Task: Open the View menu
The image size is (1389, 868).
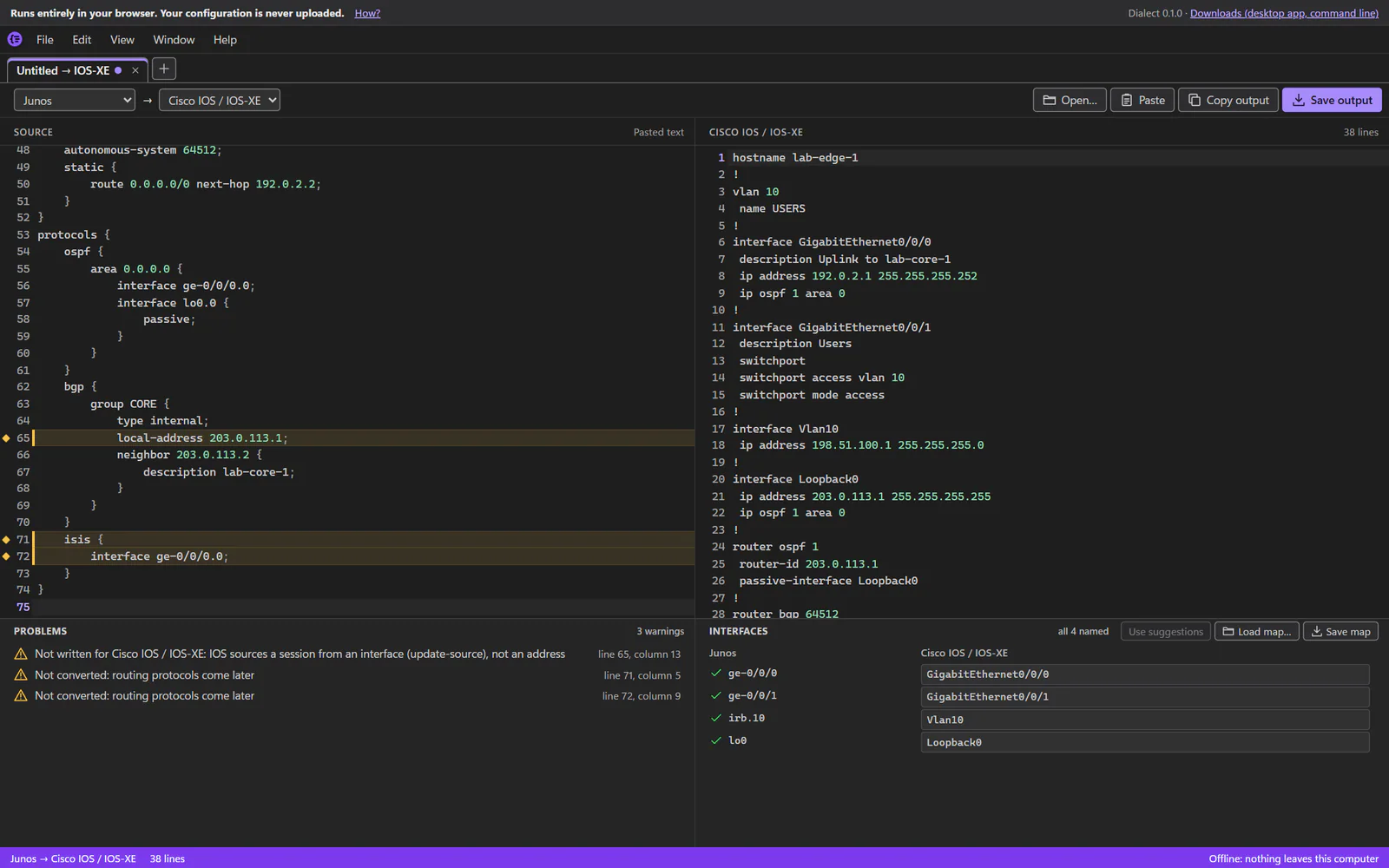Action: click(x=122, y=40)
